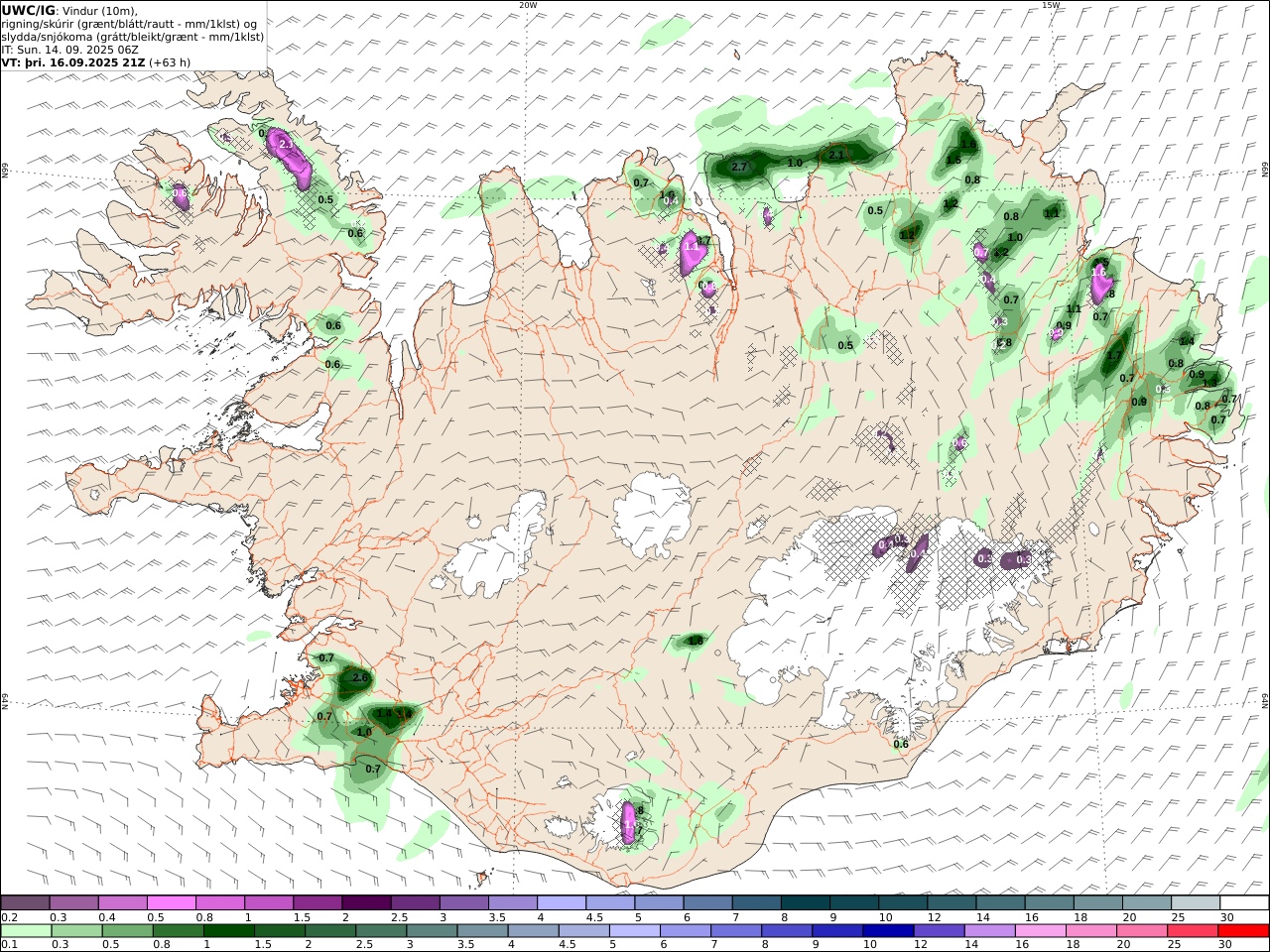The image size is (1270, 952).
Task: Click the 'rigning/skúrir' legend description line
Action: (x=130, y=23)
